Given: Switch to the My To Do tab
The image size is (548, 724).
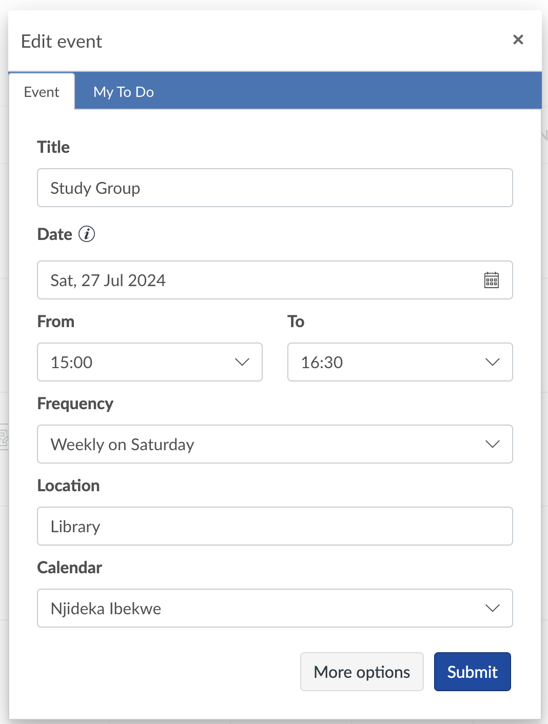Looking at the screenshot, I should coord(123,92).
